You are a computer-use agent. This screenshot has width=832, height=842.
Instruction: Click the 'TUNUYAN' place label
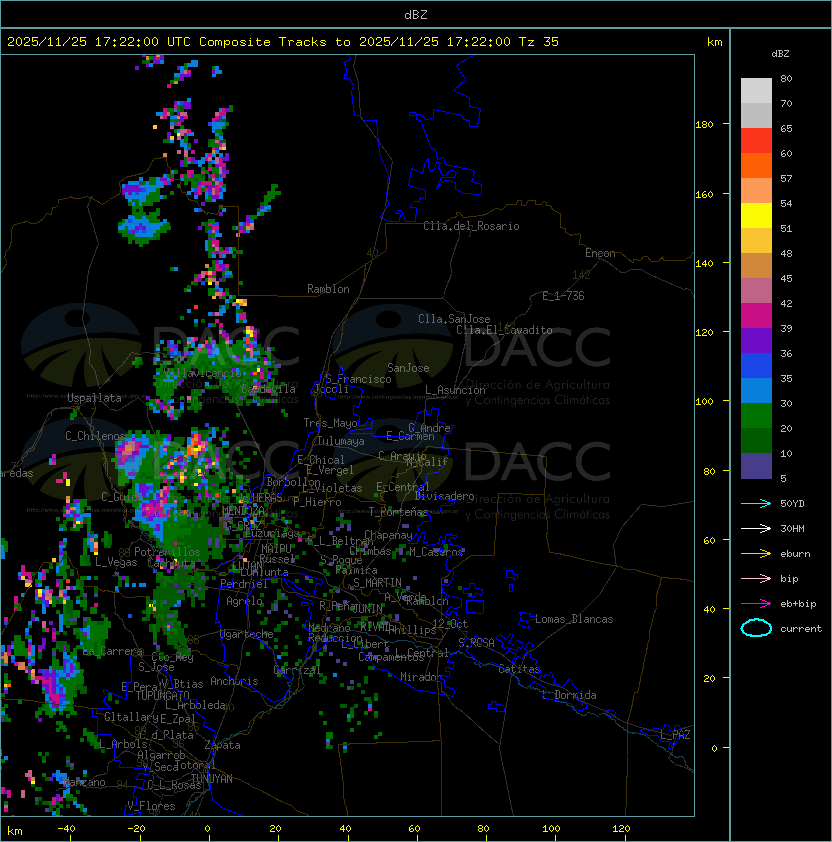[x=212, y=779]
